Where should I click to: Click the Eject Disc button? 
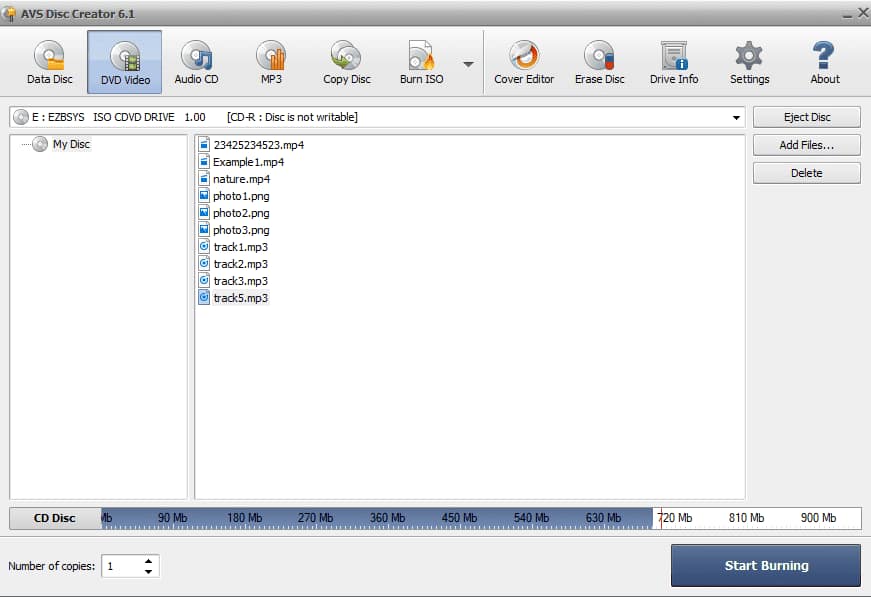point(807,117)
